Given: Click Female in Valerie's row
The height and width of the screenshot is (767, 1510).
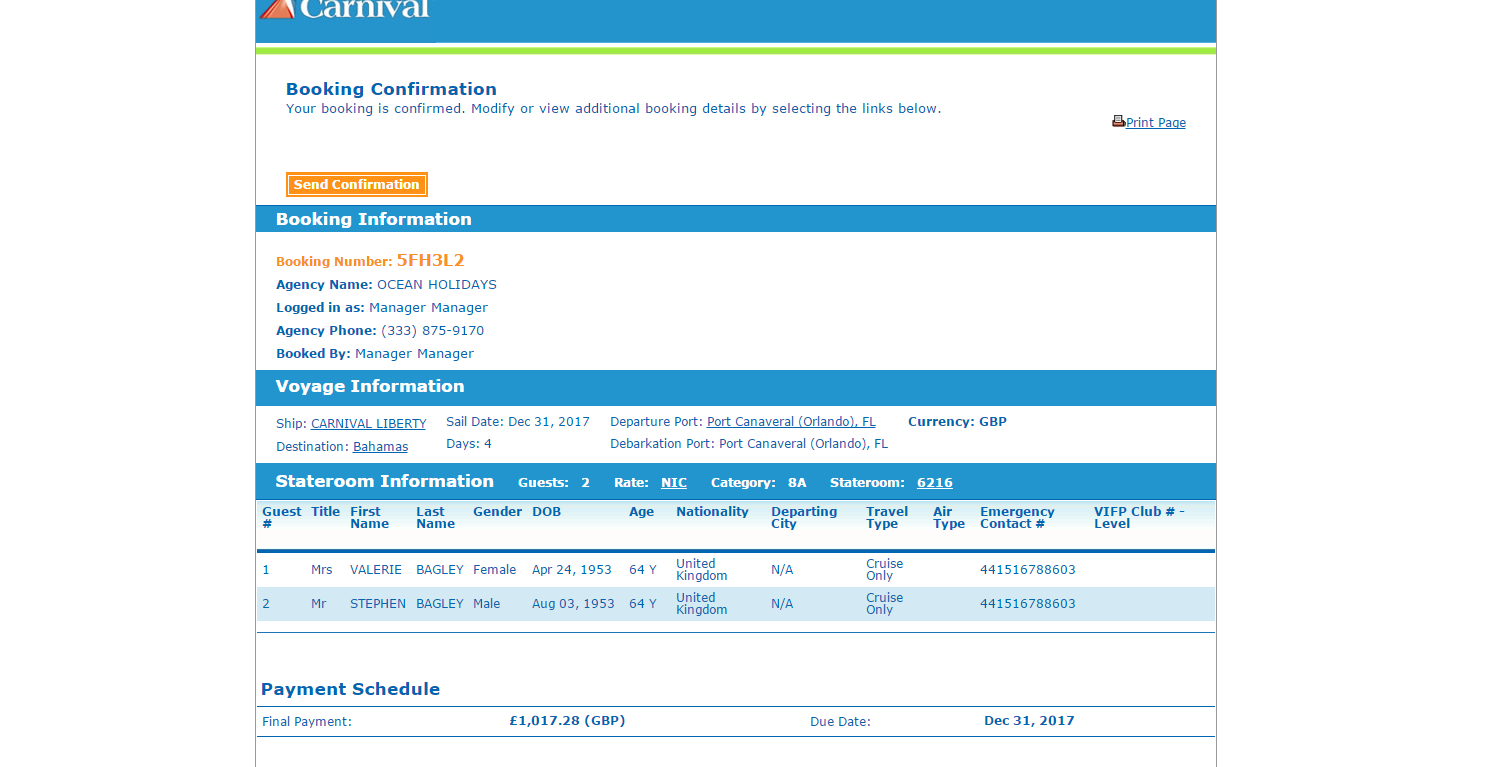Looking at the screenshot, I should [x=494, y=570].
